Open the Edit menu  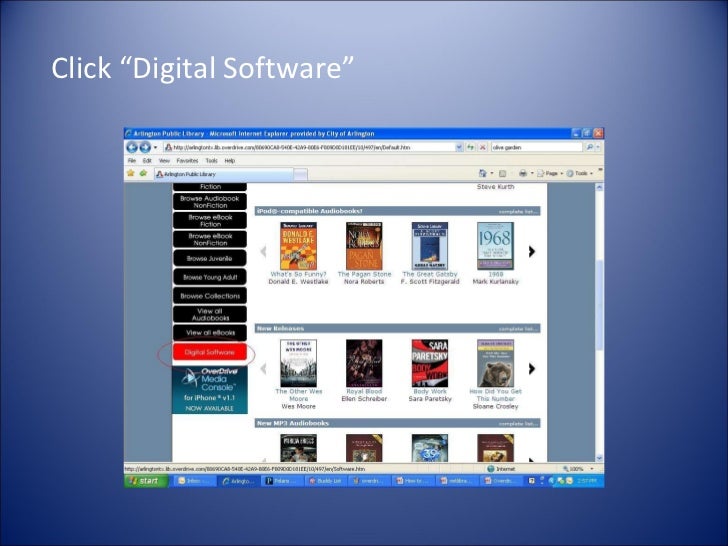point(147,161)
